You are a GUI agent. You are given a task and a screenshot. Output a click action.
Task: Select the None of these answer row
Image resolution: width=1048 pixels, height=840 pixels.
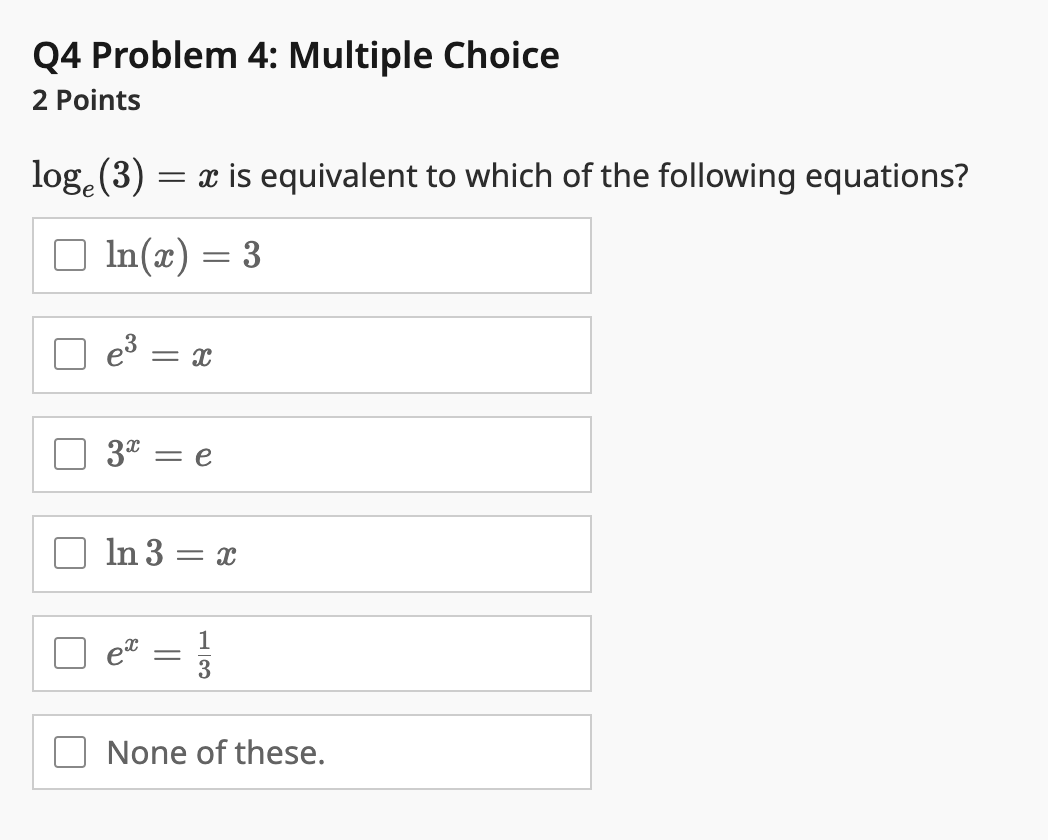[312, 752]
